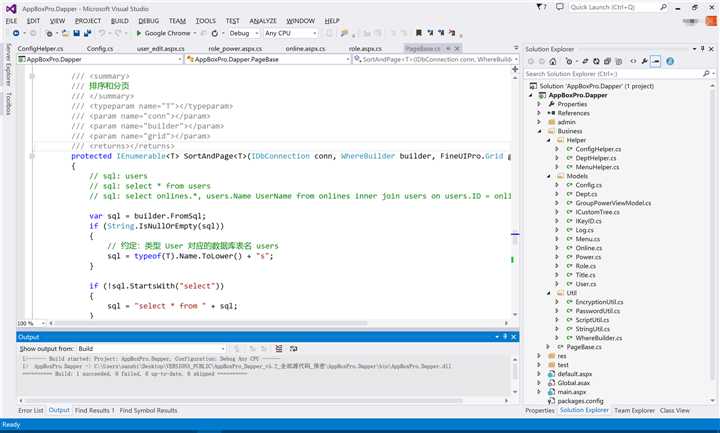
Task: Open WhereBuilder.cs in Solution Explorer
Action: coord(598,338)
